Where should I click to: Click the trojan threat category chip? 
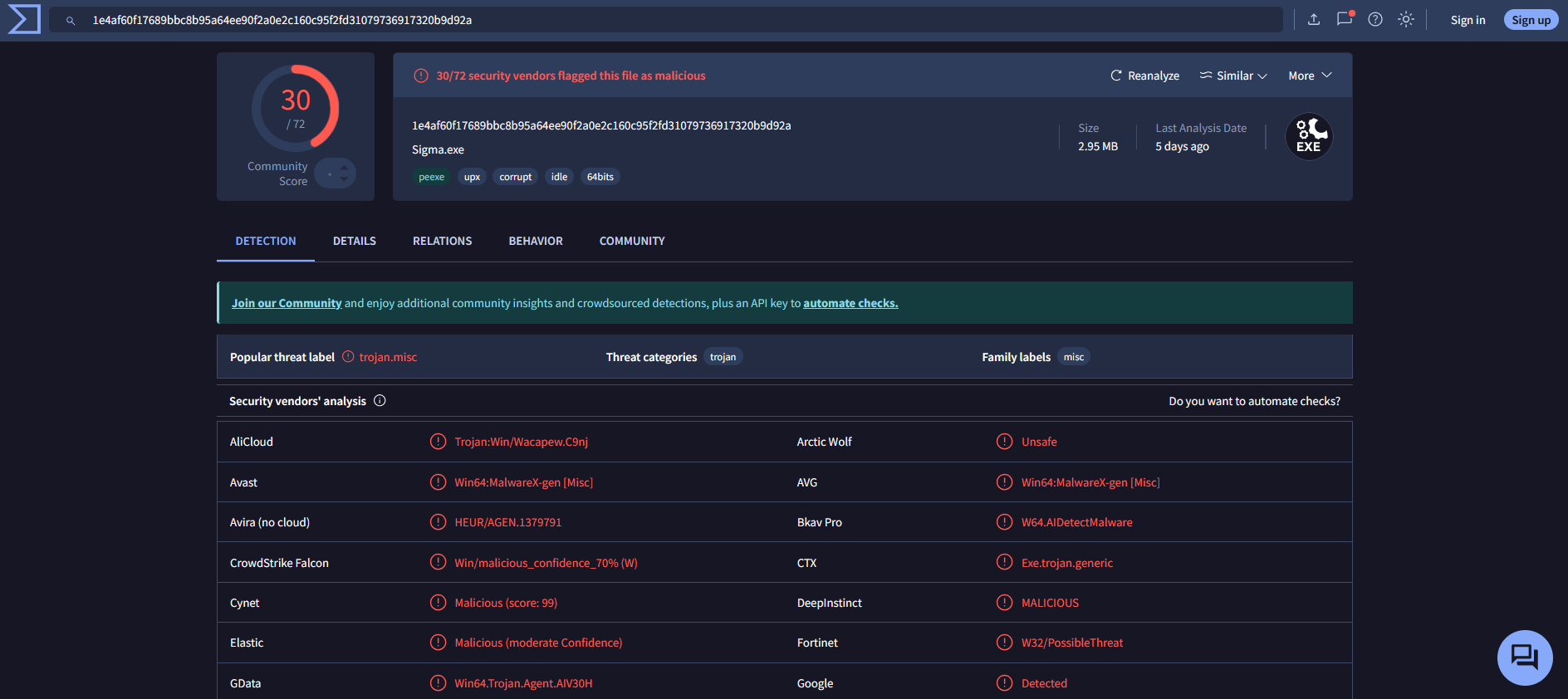pos(723,357)
